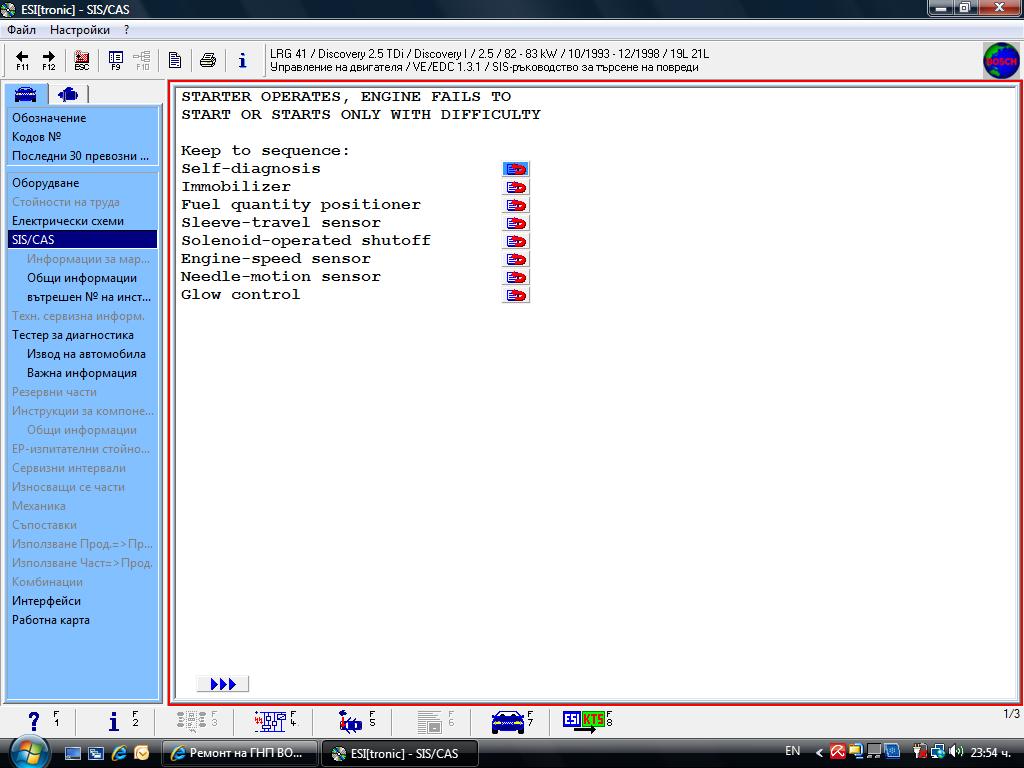Image resolution: width=1024 pixels, height=768 pixels.
Task: Click the F6 document list icon
Action: click(430, 722)
